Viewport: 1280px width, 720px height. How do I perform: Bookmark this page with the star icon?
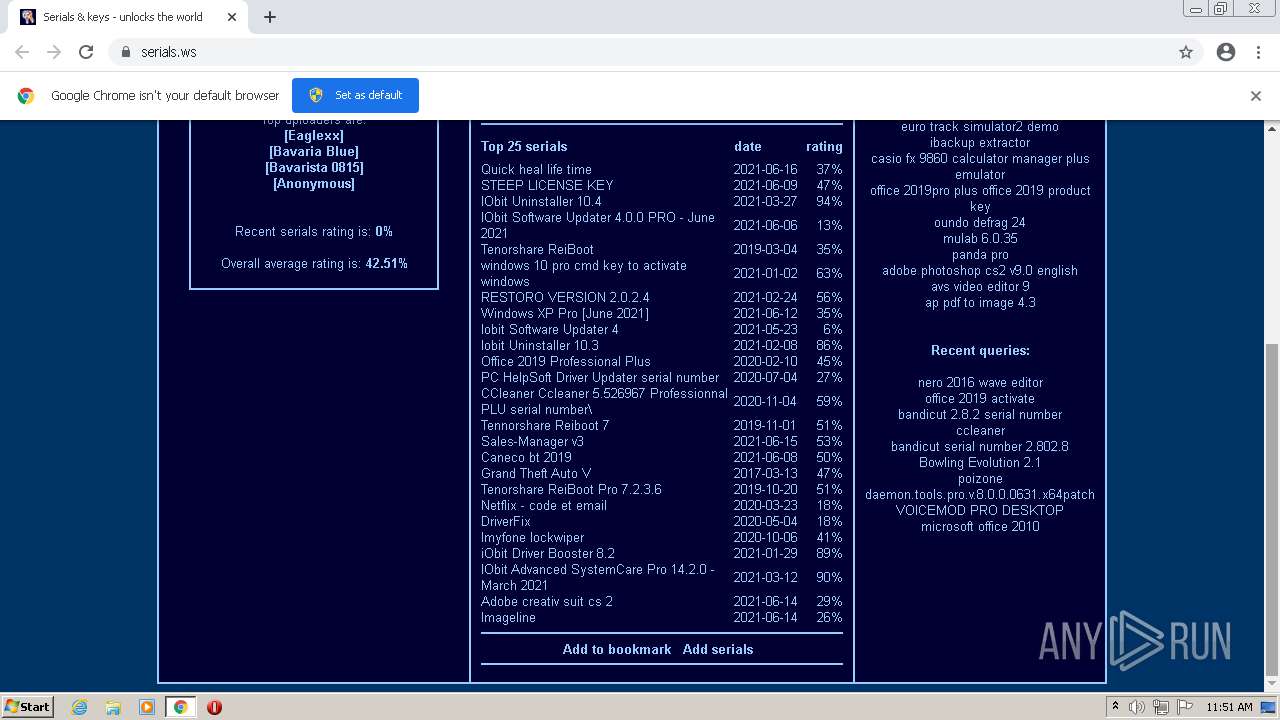coord(1186,52)
